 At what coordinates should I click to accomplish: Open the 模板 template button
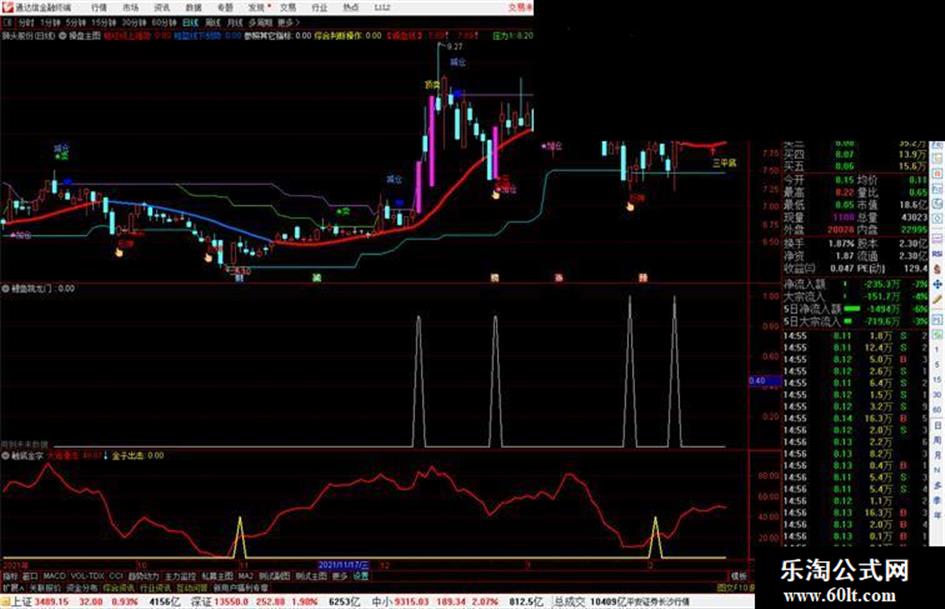pos(738,576)
